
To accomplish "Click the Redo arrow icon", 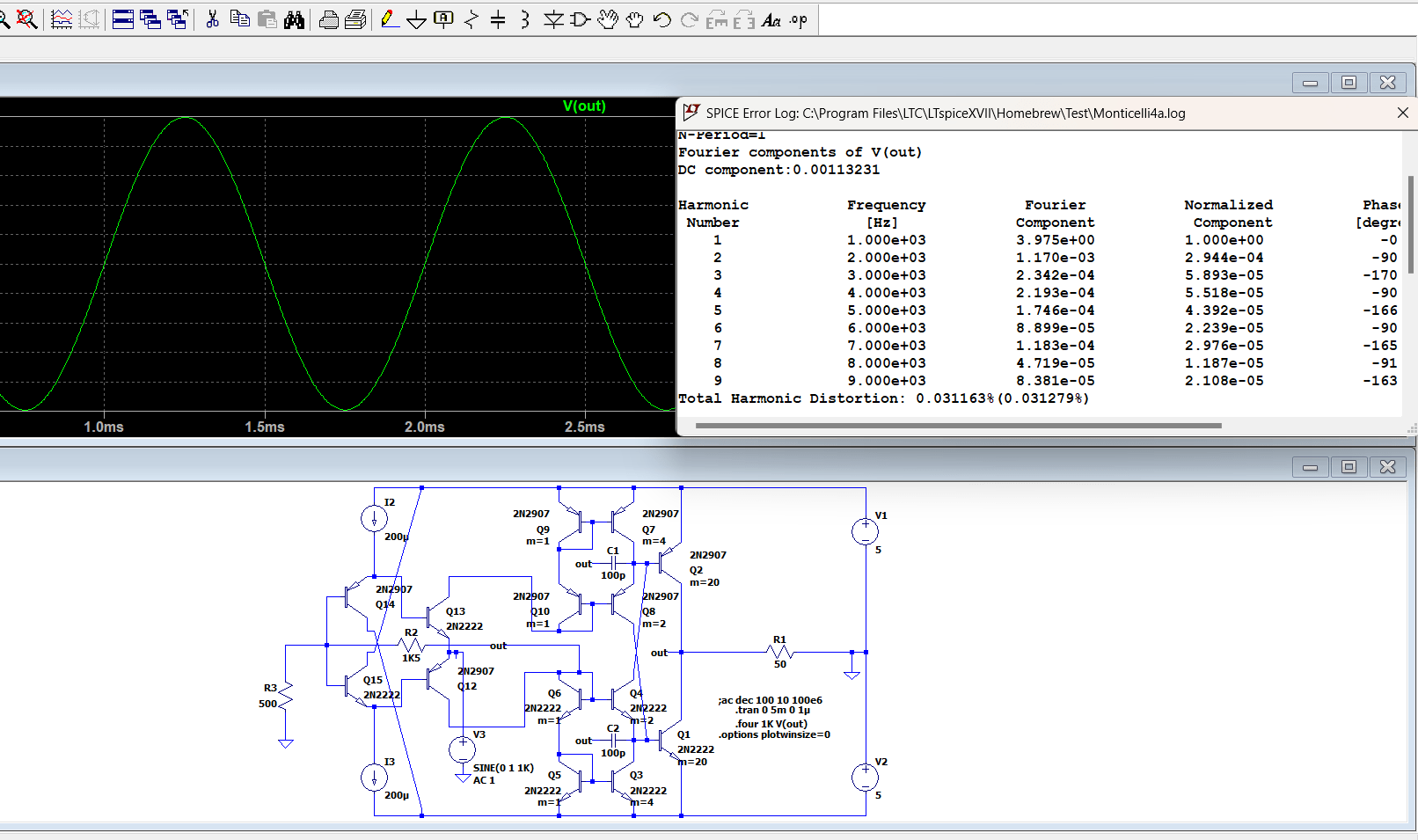I will tap(689, 19).
